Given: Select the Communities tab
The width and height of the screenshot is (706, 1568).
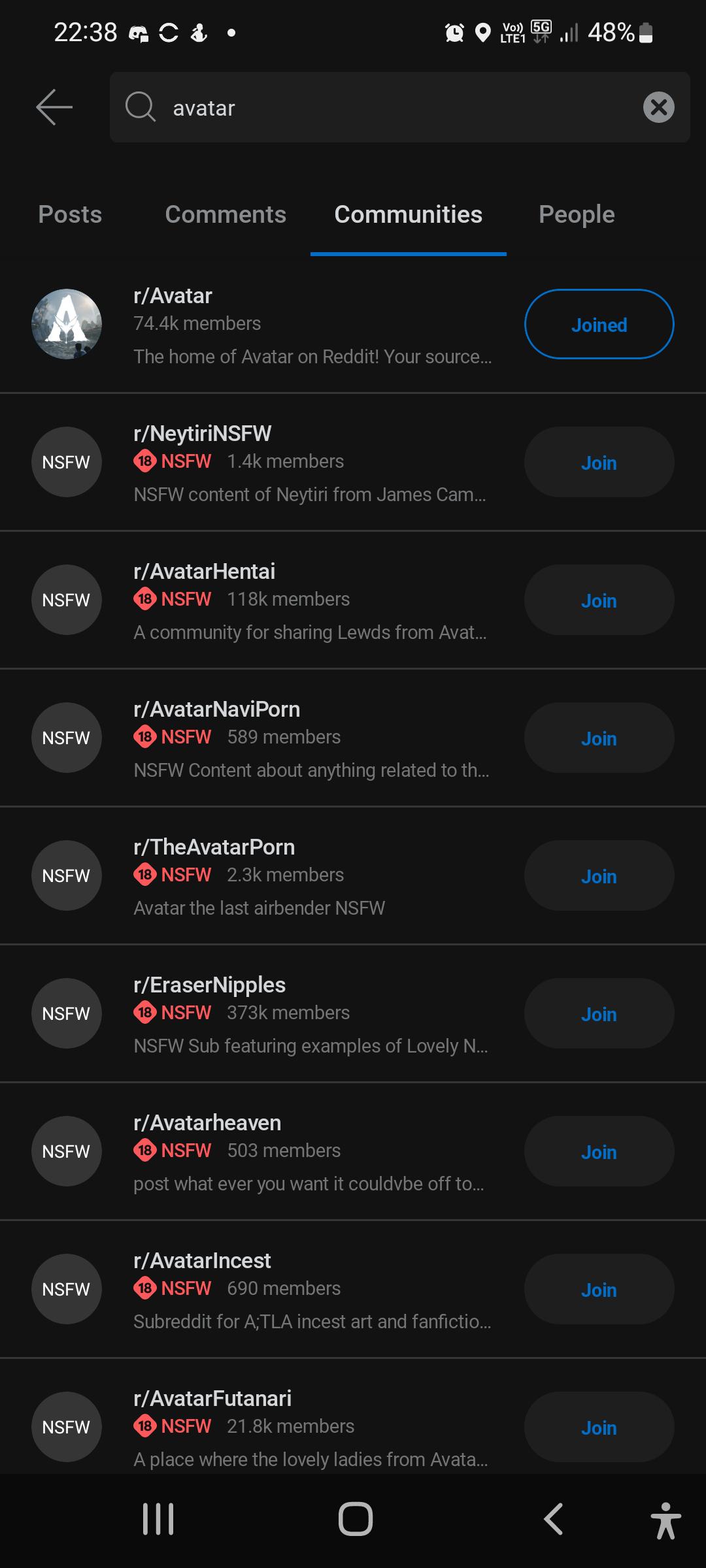Looking at the screenshot, I should click(x=408, y=215).
